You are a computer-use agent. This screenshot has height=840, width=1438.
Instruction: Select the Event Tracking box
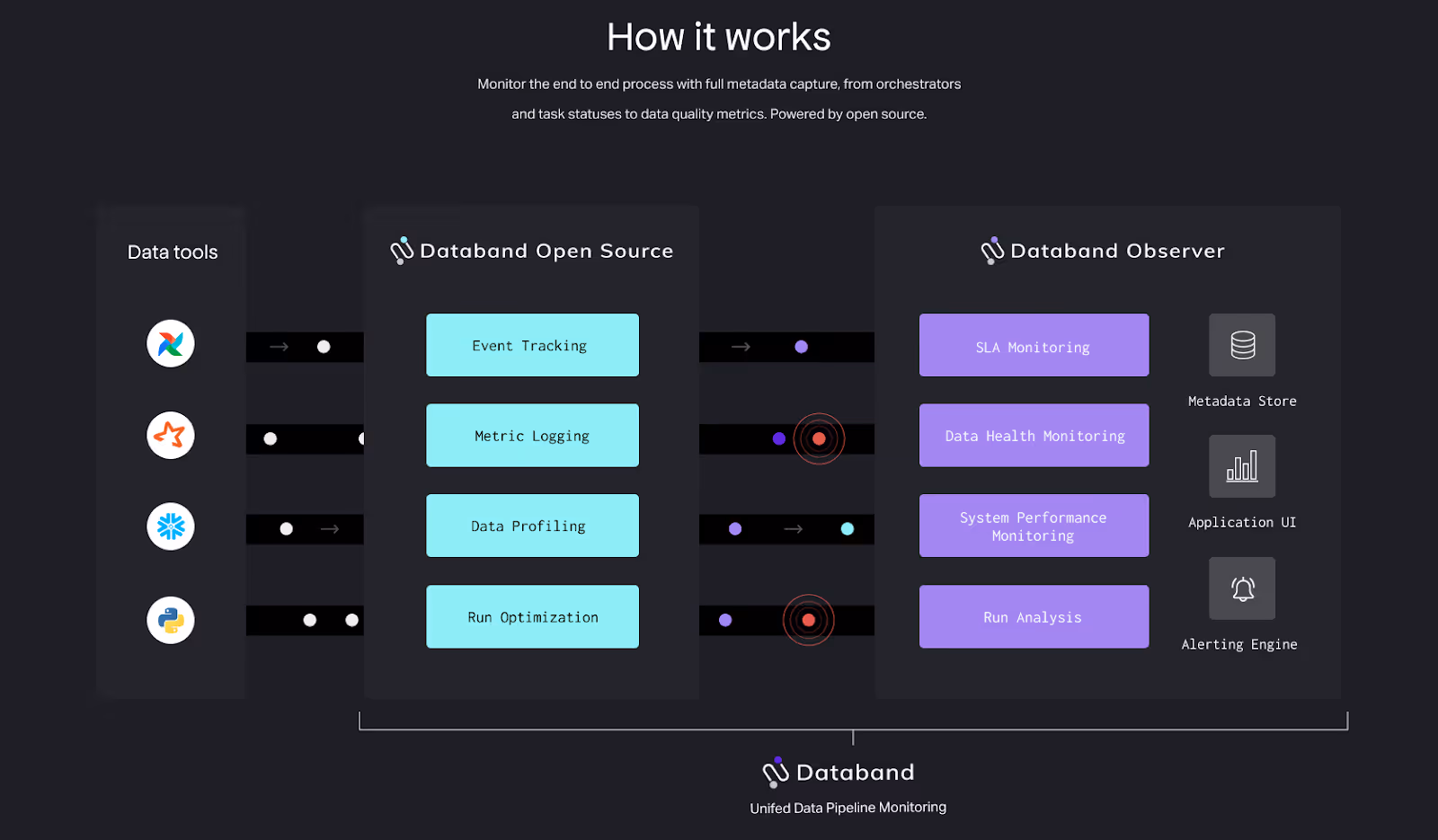(532, 345)
